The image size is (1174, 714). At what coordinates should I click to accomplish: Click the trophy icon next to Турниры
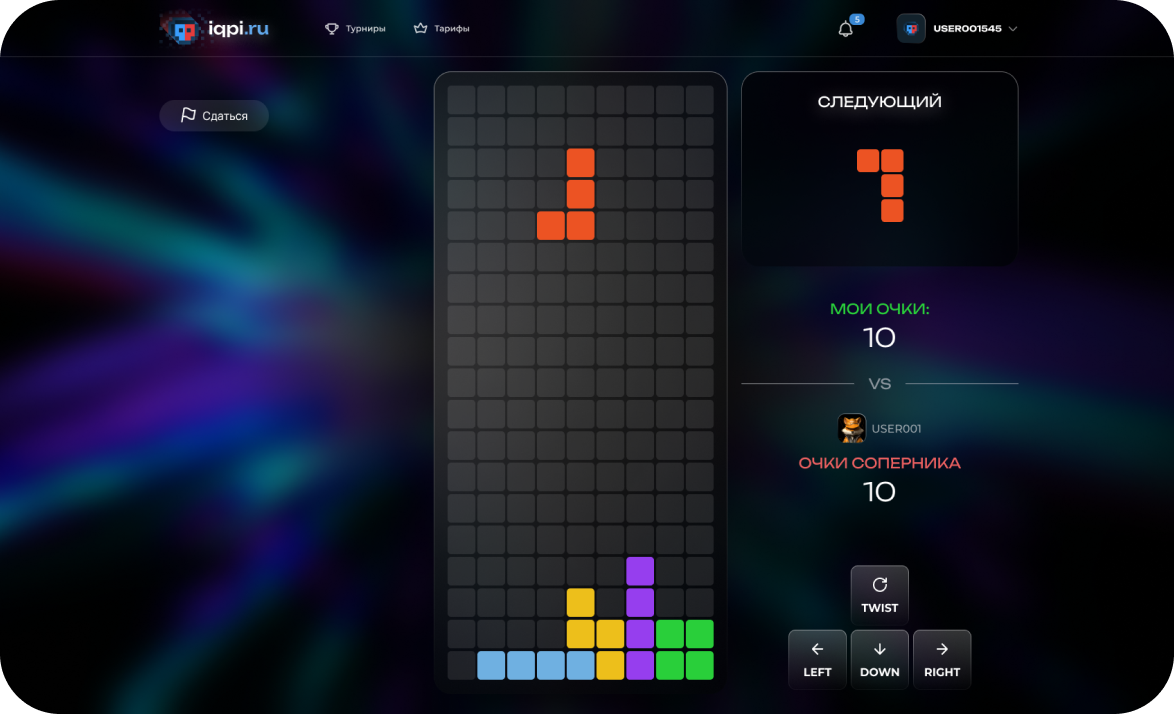point(332,29)
